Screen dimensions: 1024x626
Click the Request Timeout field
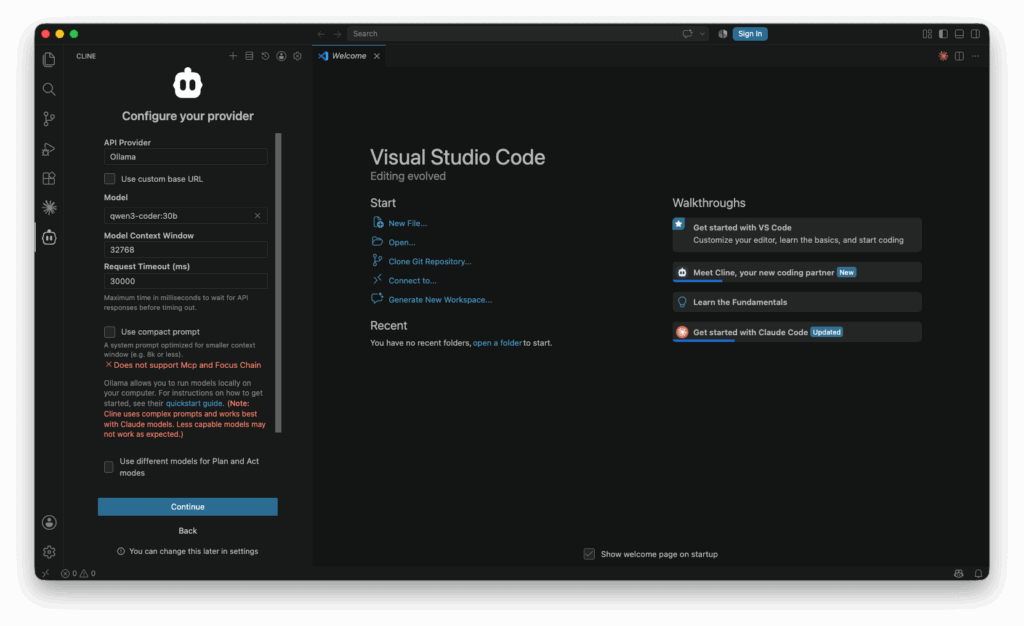185,281
